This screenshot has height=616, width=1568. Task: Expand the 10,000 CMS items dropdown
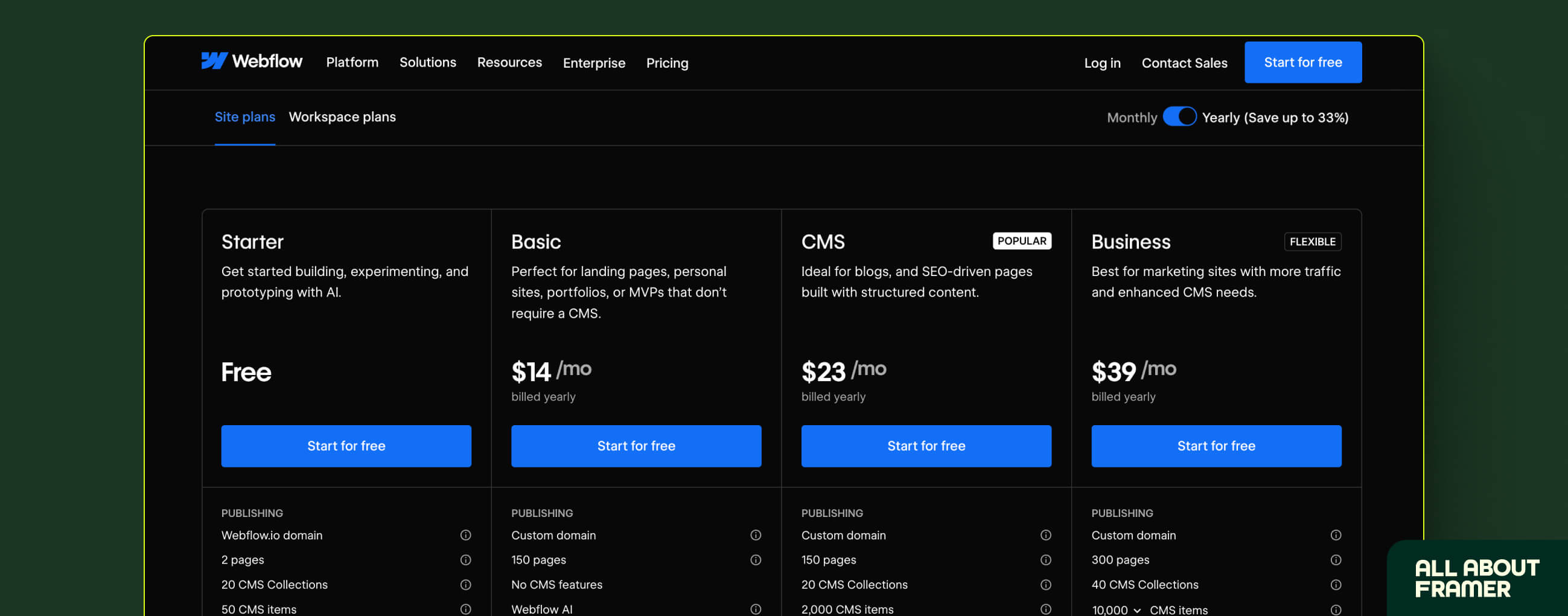1115,609
